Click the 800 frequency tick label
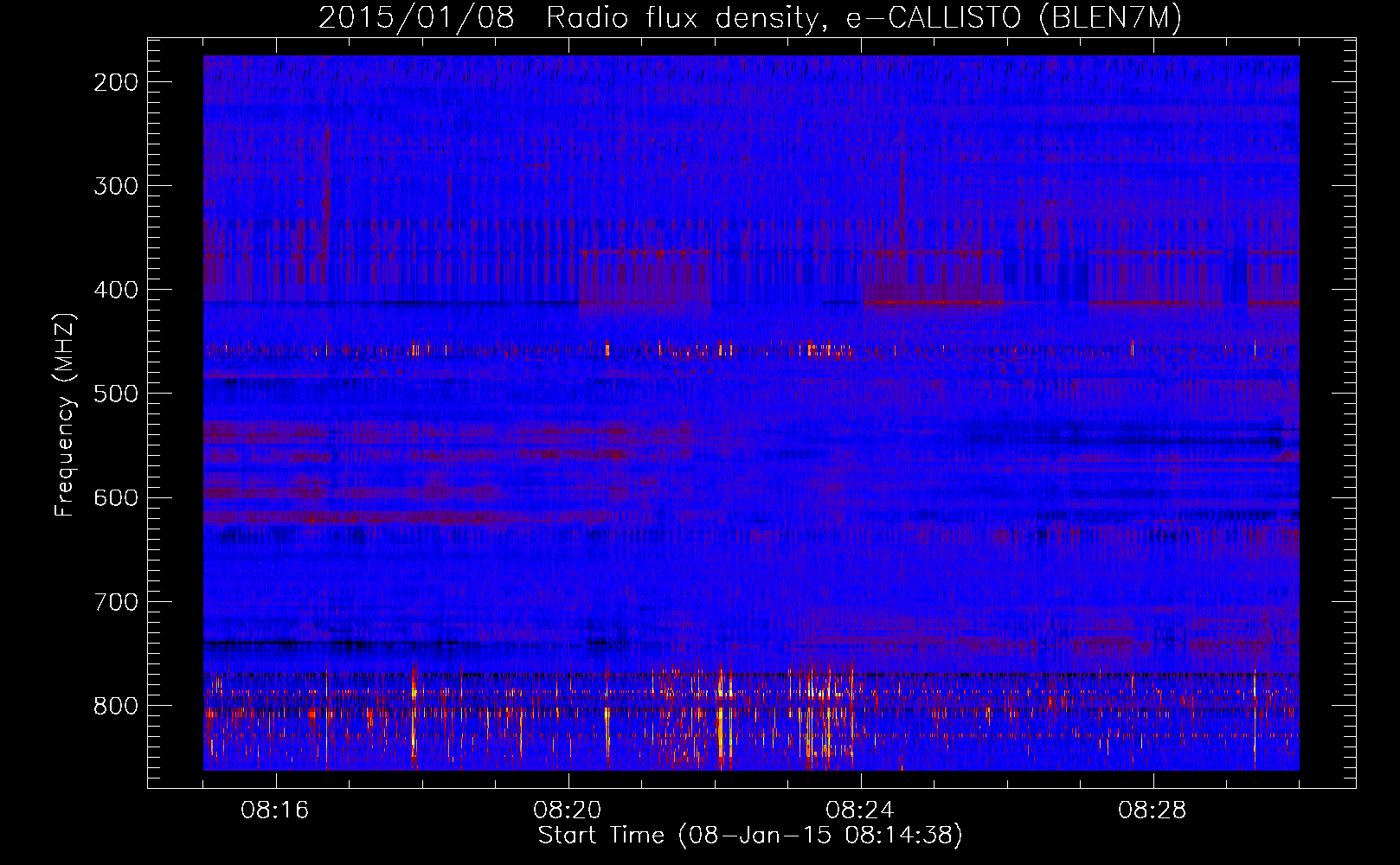This screenshot has width=1400, height=865. 116,706
